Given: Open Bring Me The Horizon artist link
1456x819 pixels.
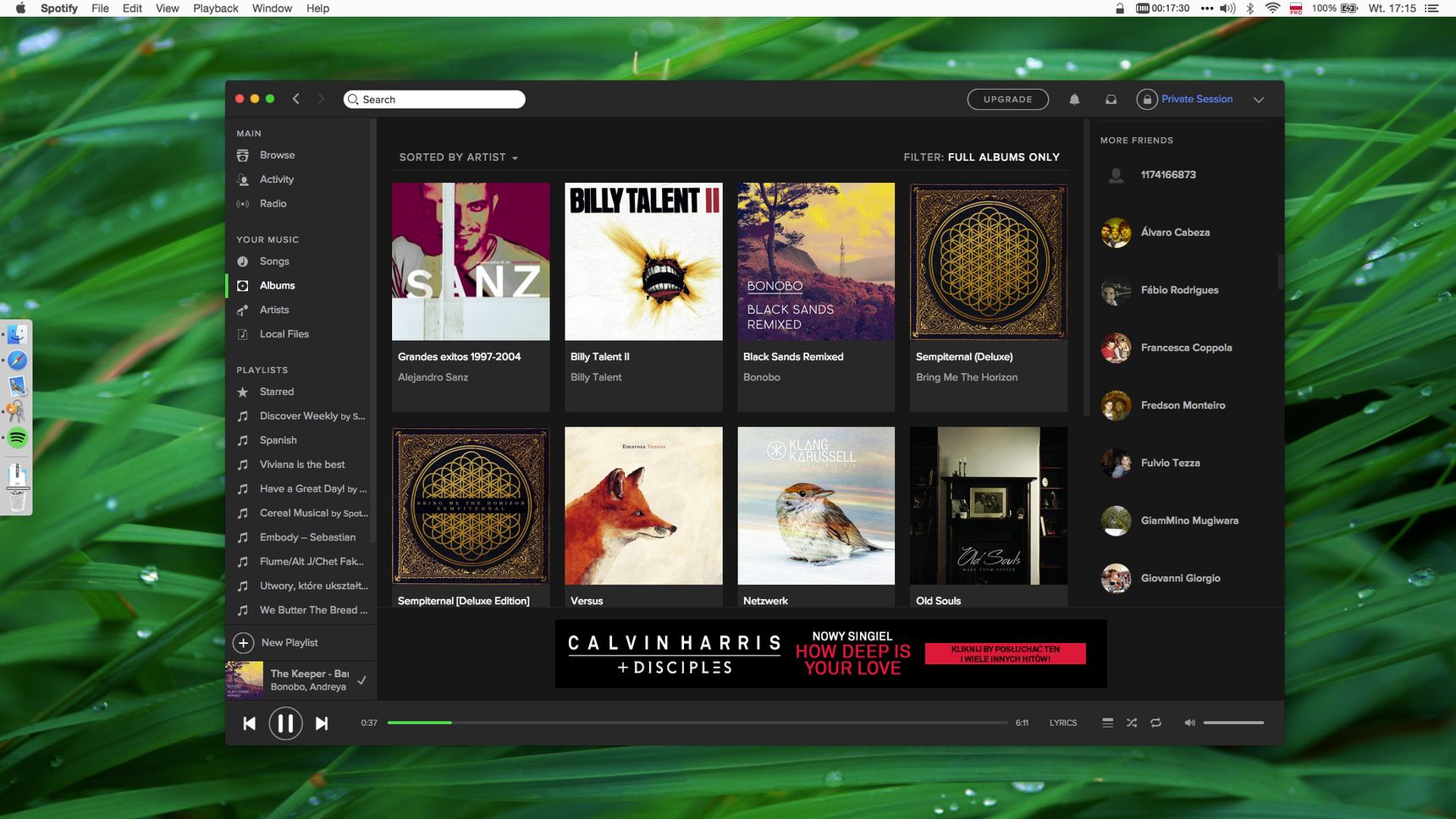Looking at the screenshot, I should pos(967,377).
